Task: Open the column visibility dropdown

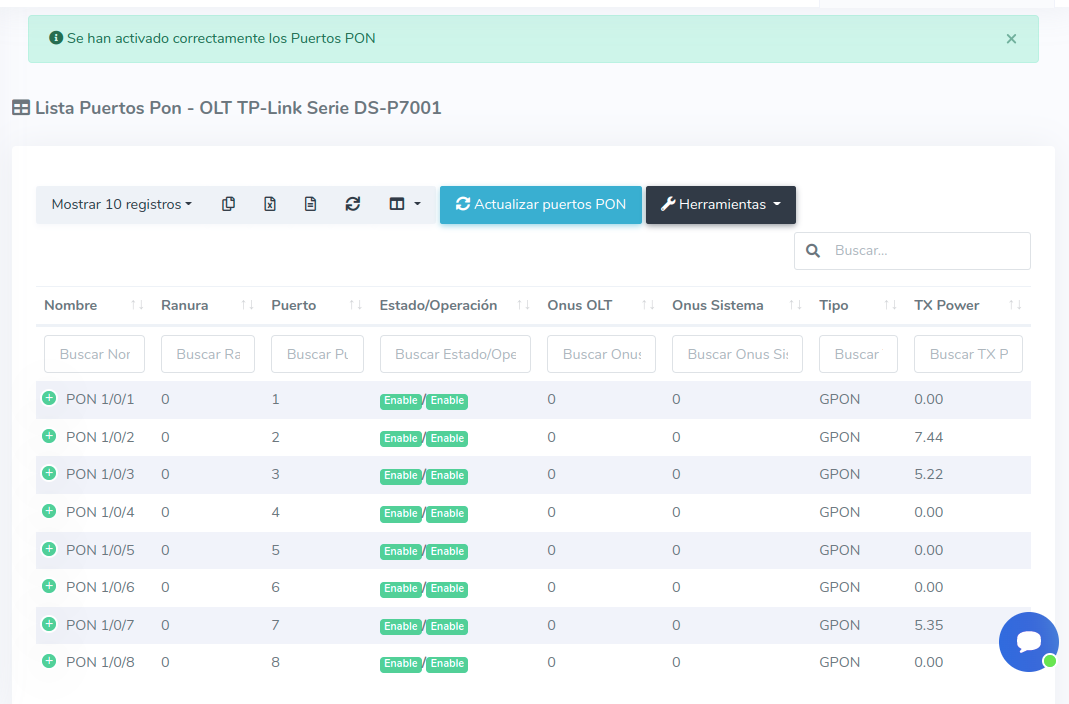Action: tap(404, 204)
